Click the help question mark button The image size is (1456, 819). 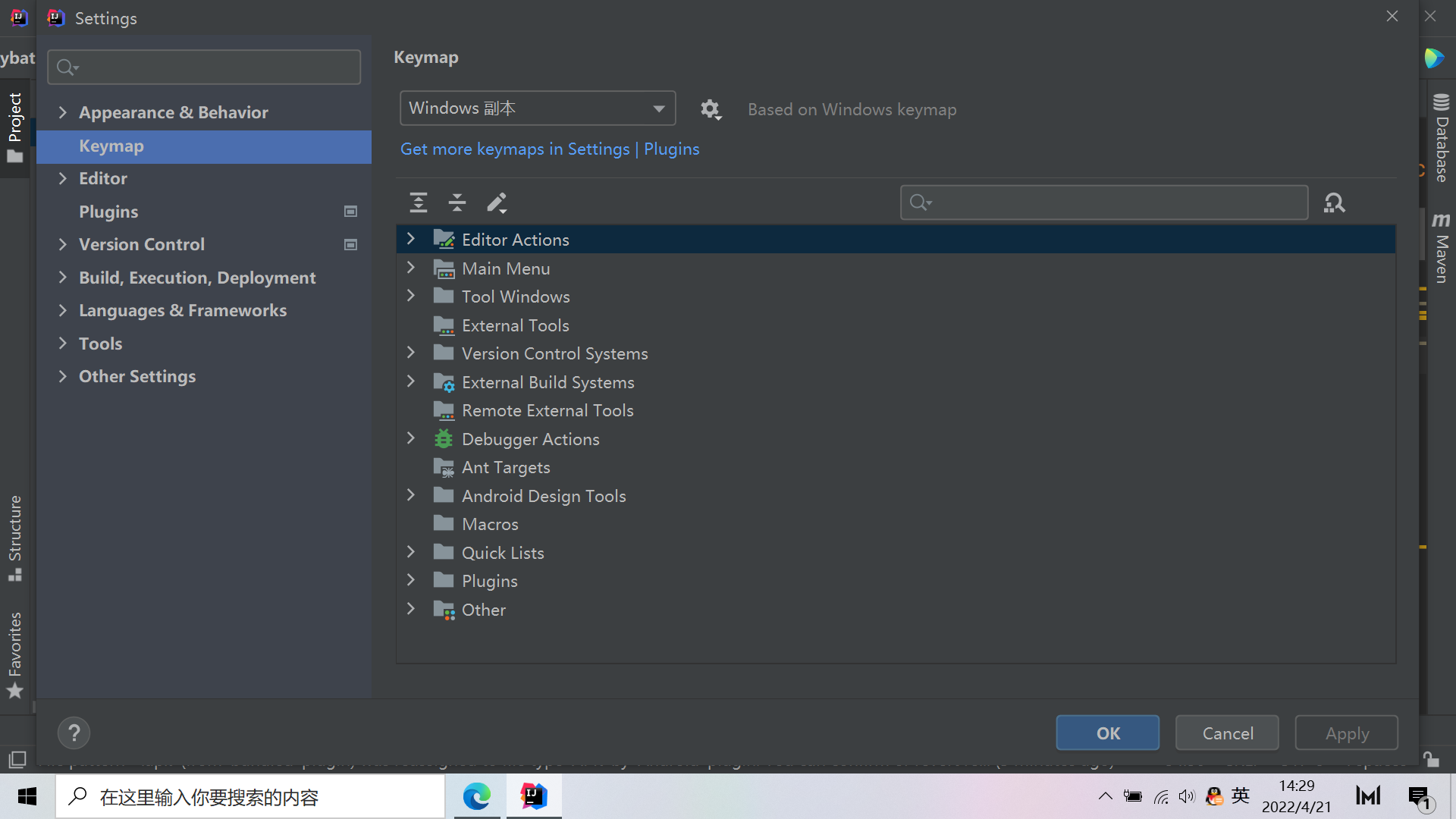tap(74, 733)
